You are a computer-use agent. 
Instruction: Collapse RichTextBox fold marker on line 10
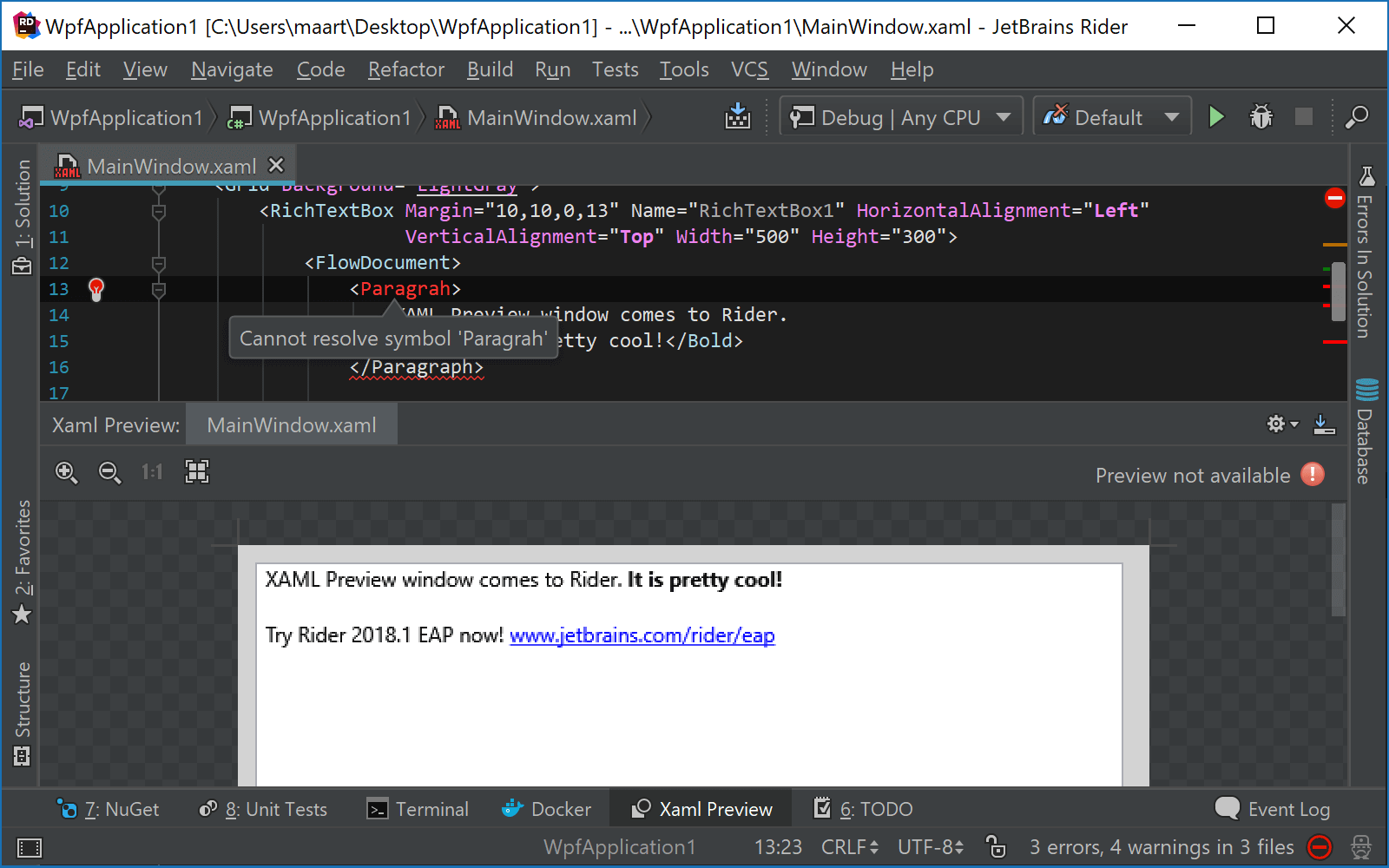[159, 212]
